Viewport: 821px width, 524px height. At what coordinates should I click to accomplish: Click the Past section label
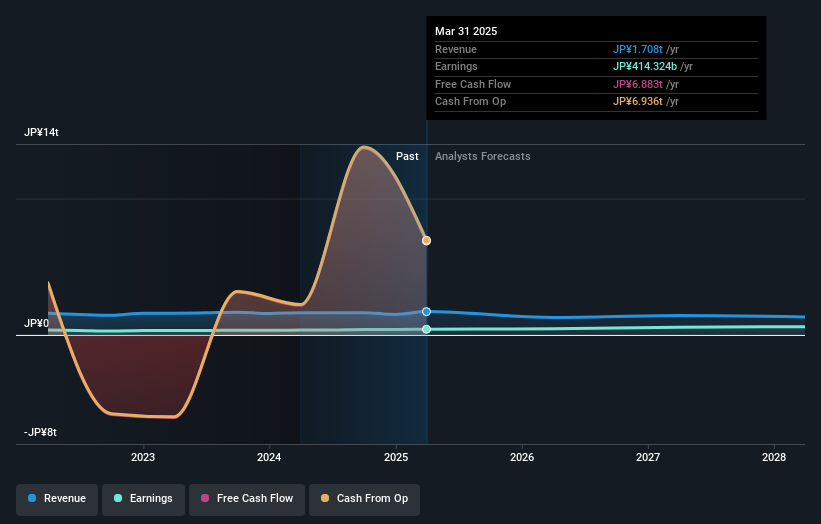[x=407, y=157]
